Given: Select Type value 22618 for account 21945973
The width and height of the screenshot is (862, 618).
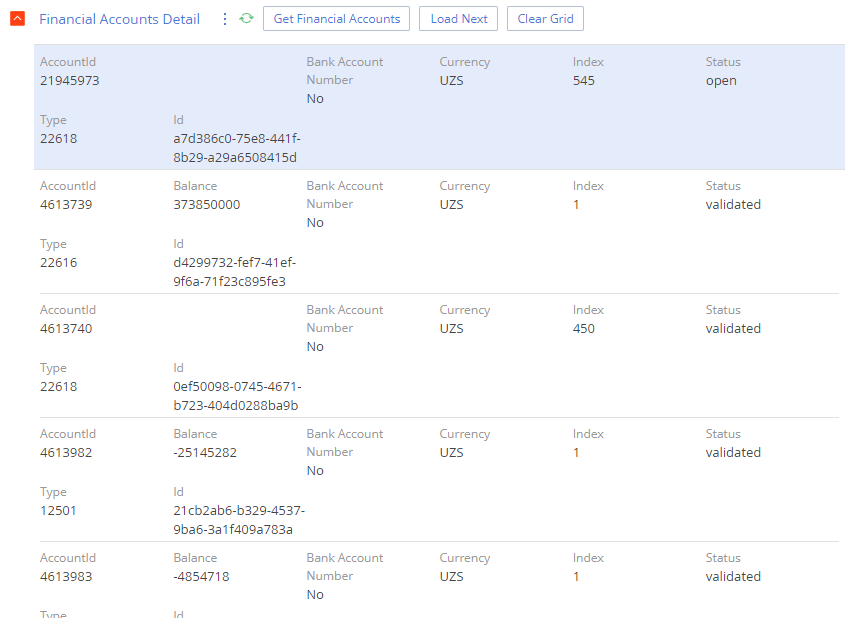Looking at the screenshot, I should point(58,139).
